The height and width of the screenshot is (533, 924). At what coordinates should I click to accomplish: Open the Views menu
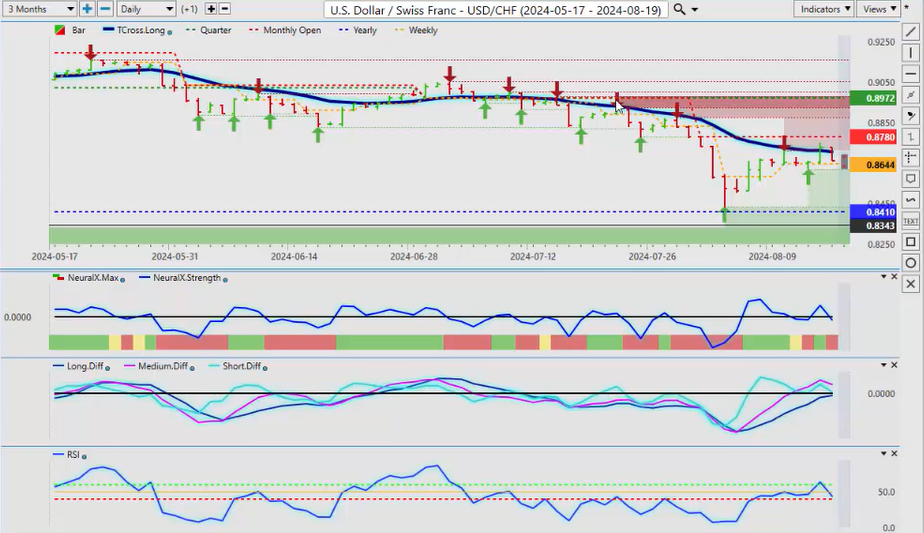(x=878, y=9)
